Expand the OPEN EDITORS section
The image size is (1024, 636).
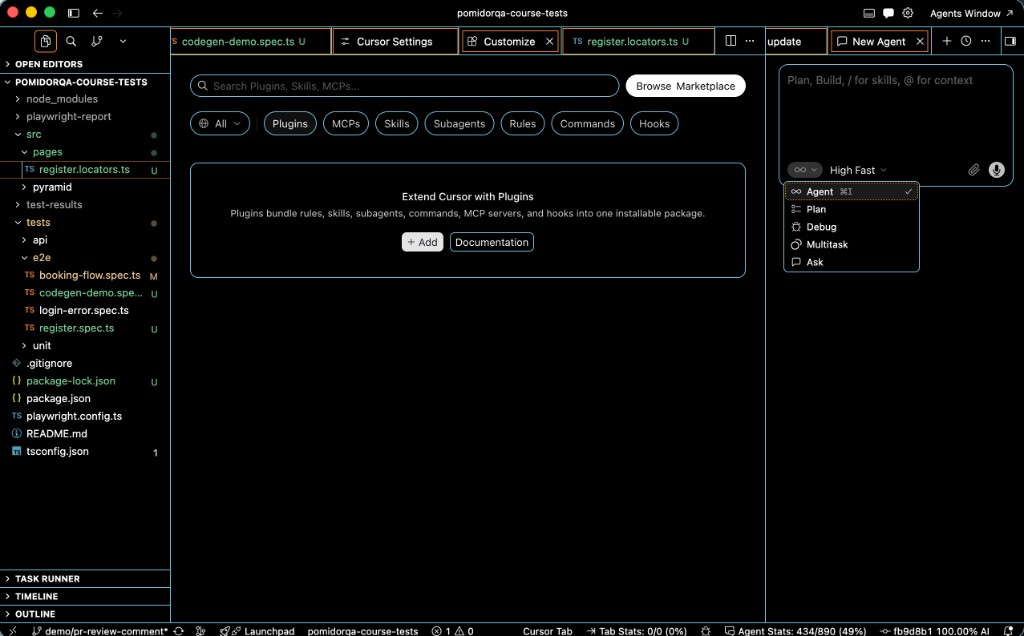(85, 64)
